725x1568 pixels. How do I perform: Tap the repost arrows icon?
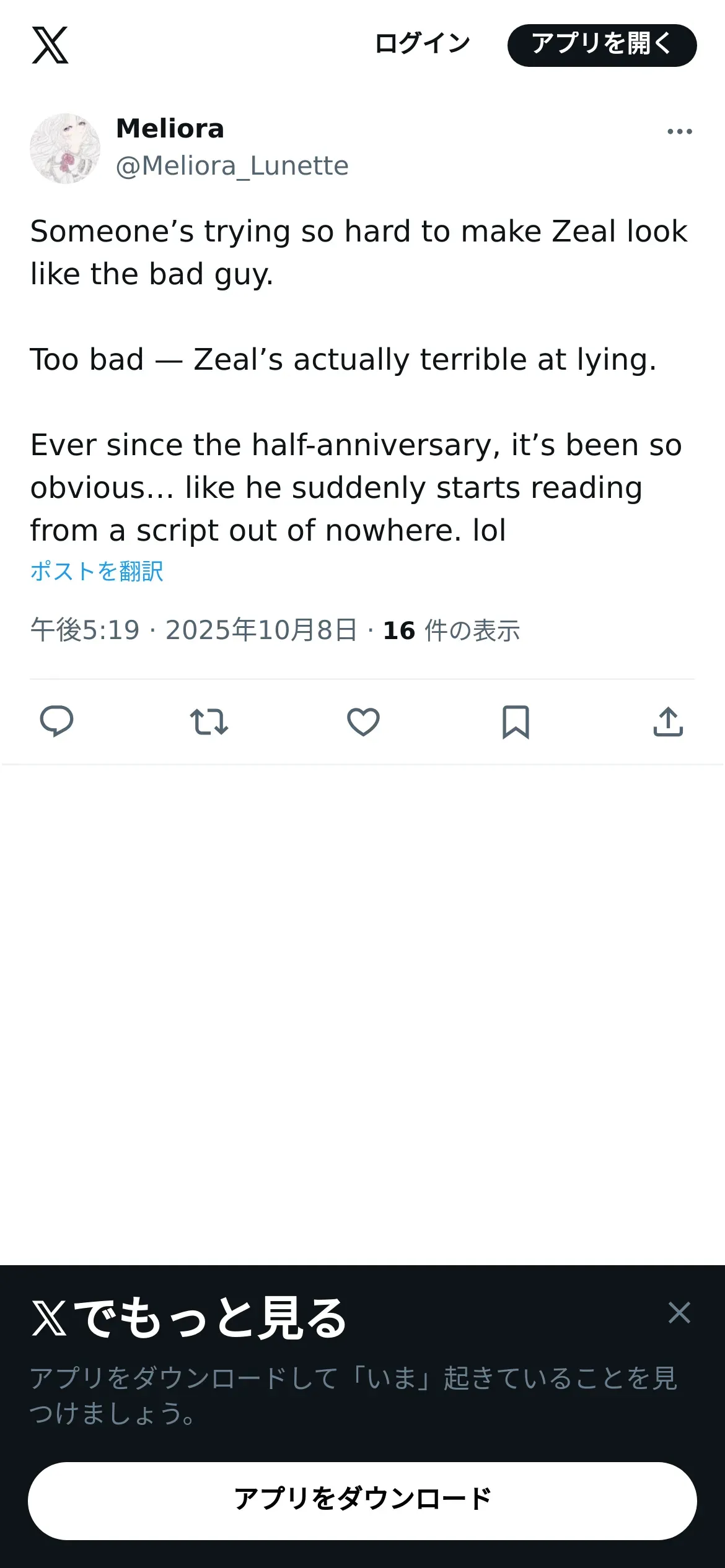pyautogui.click(x=209, y=721)
